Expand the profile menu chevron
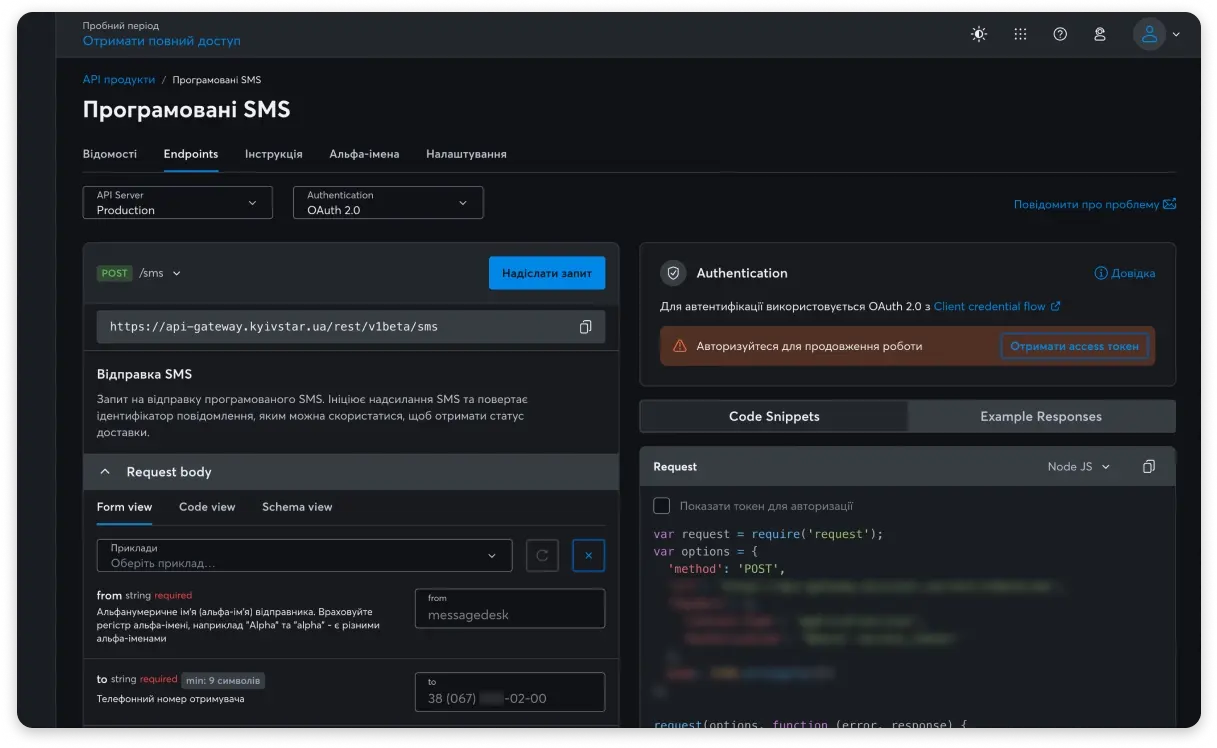1217x748 pixels. point(1176,34)
